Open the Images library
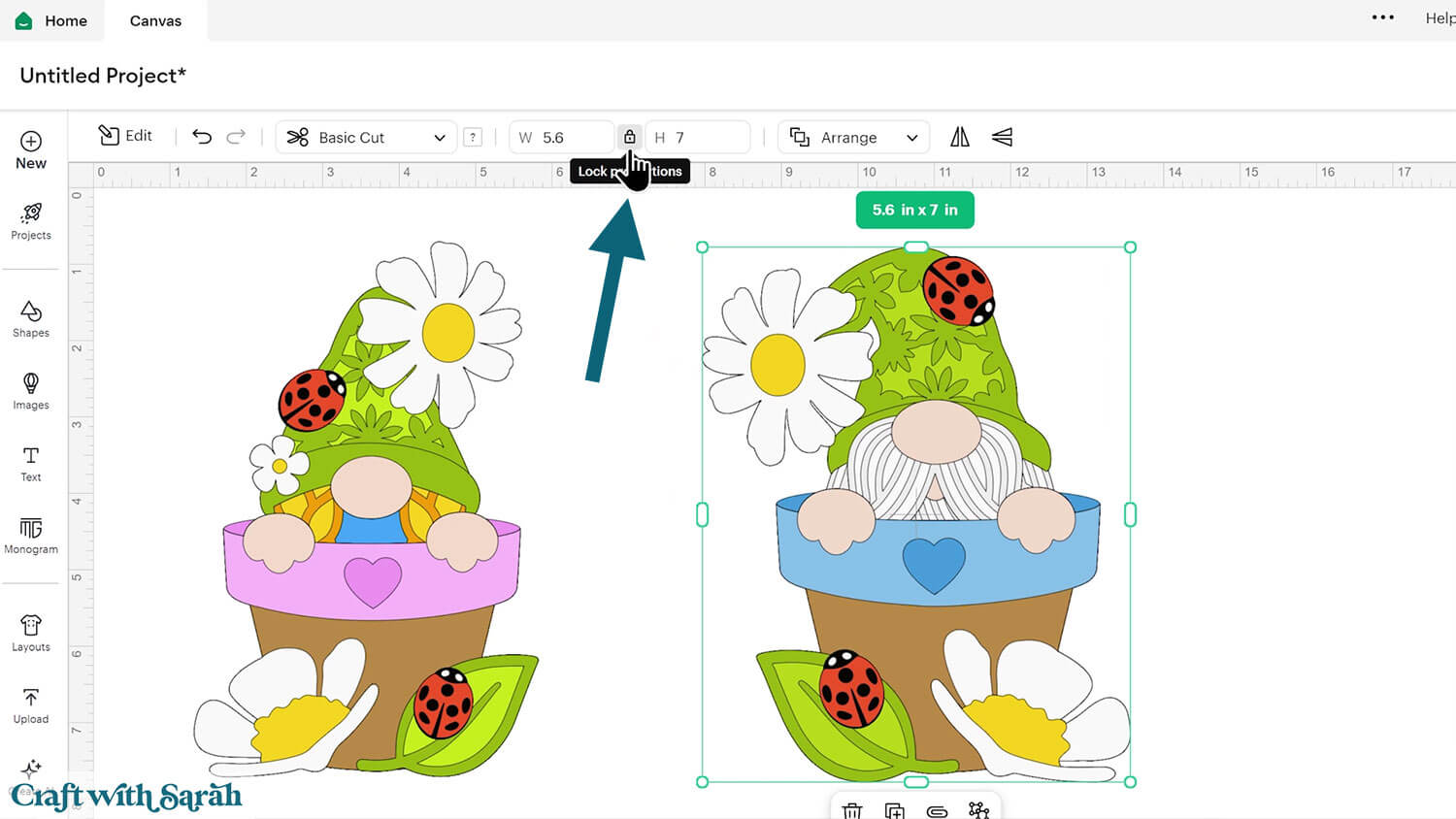This screenshot has height=819, width=1456. pos(31,390)
